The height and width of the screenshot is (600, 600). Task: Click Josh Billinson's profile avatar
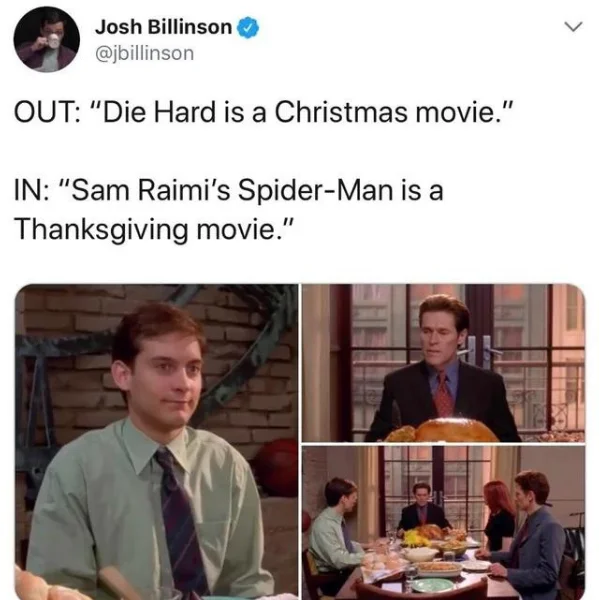coord(47,39)
